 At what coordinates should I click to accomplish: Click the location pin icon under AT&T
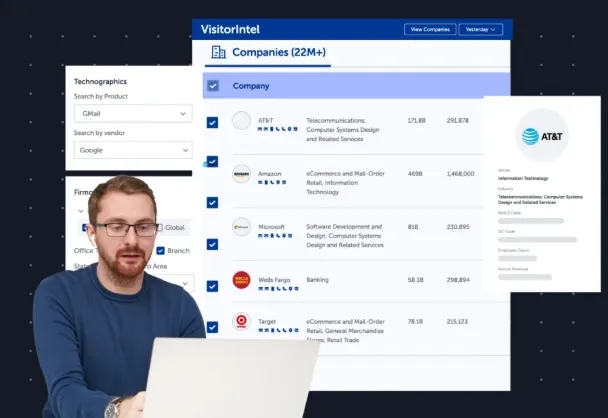[x=289, y=129]
